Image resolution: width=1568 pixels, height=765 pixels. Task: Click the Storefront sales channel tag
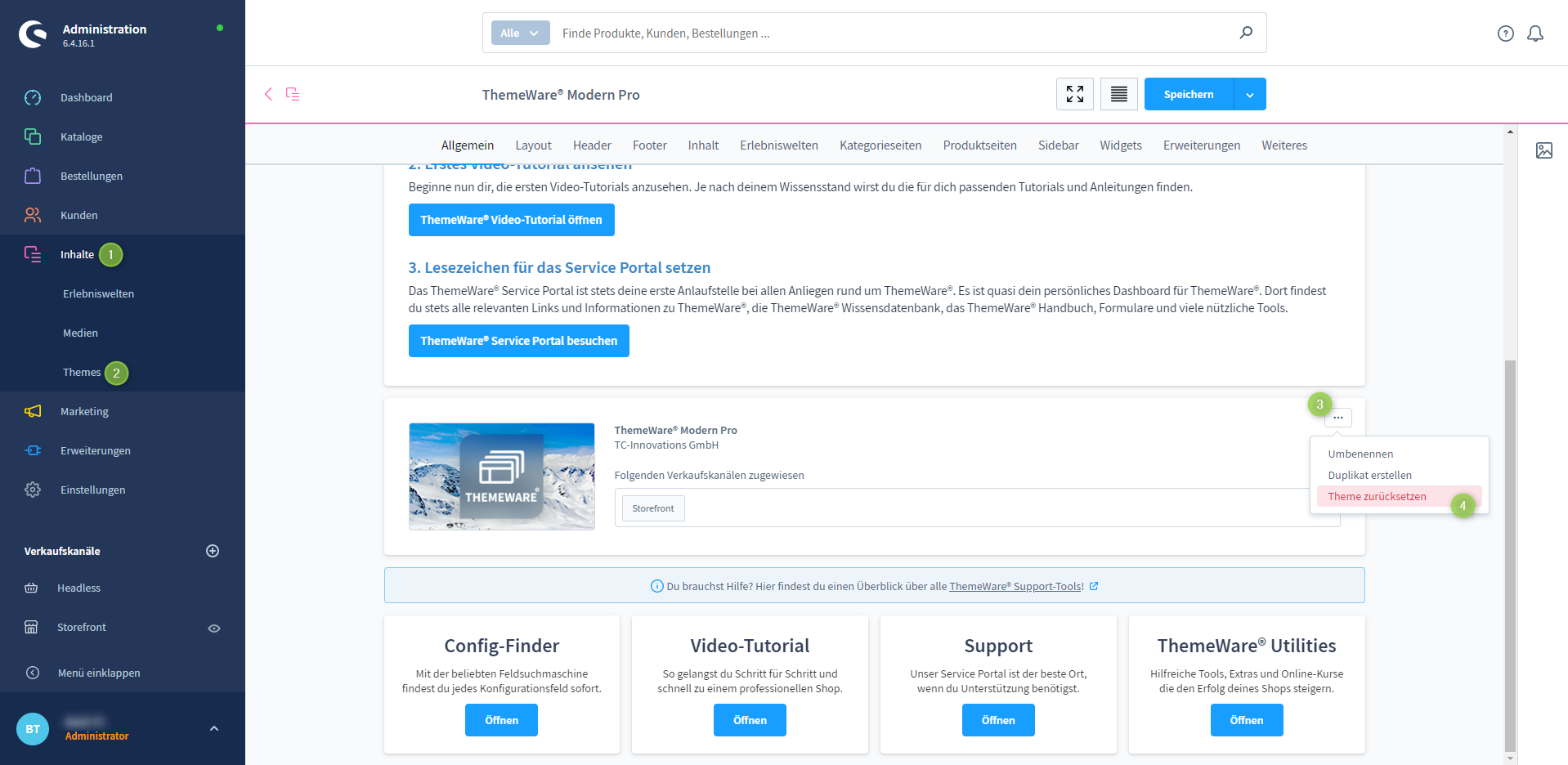pyautogui.click(x=653, y=508)
